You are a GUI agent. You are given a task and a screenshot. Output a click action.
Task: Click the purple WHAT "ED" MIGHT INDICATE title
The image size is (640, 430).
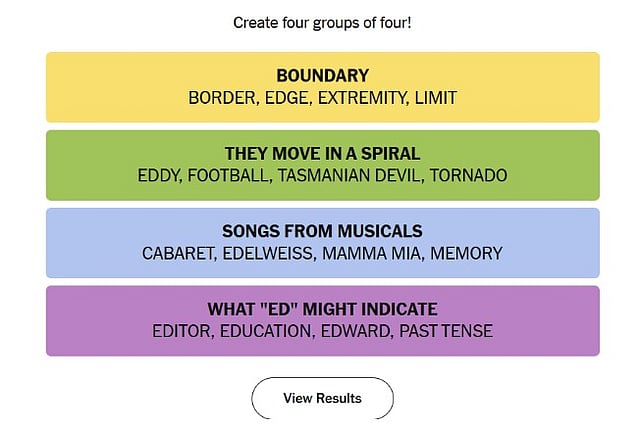tap(322, 309)
